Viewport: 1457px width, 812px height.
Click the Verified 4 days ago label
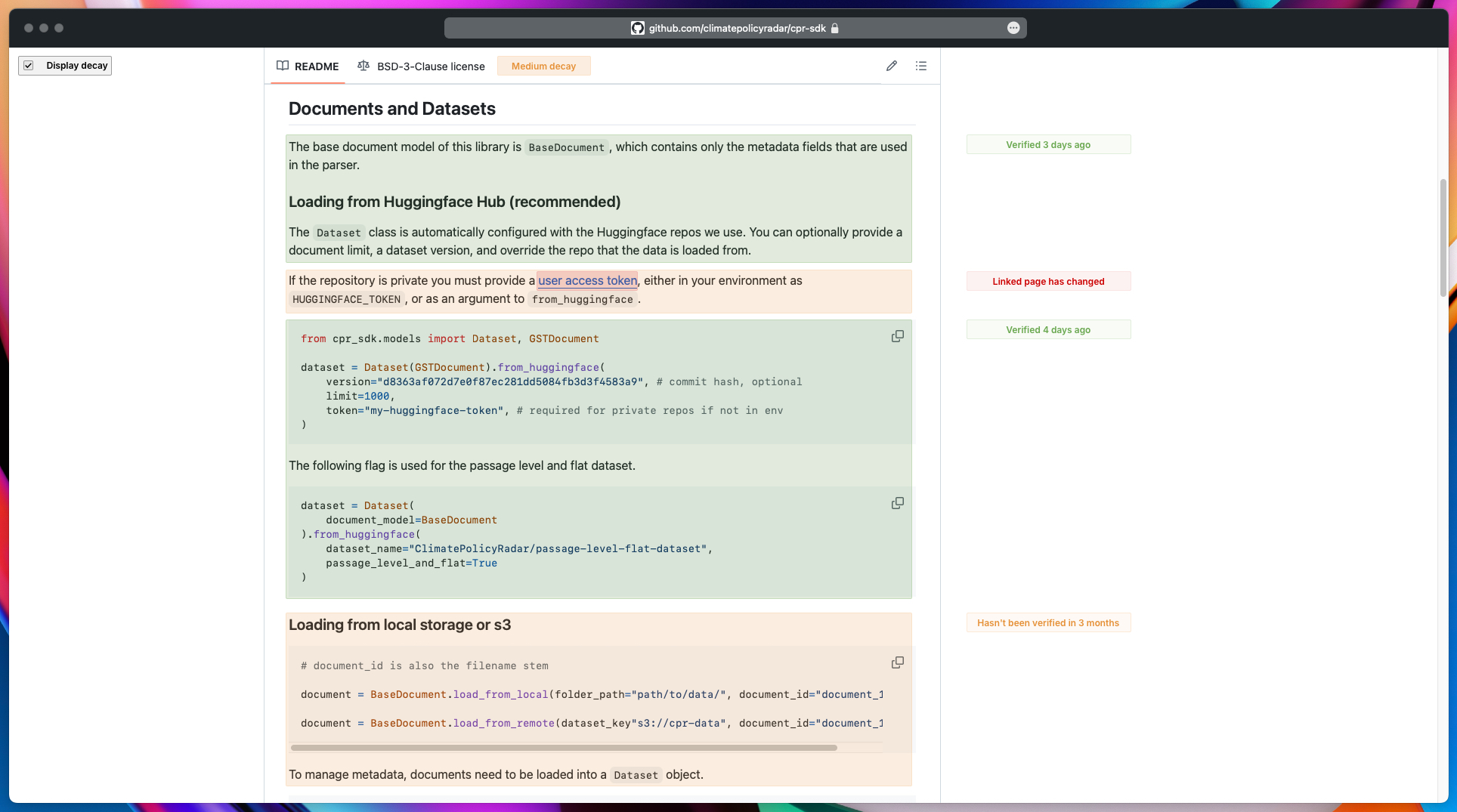(x=1048, y=330)
